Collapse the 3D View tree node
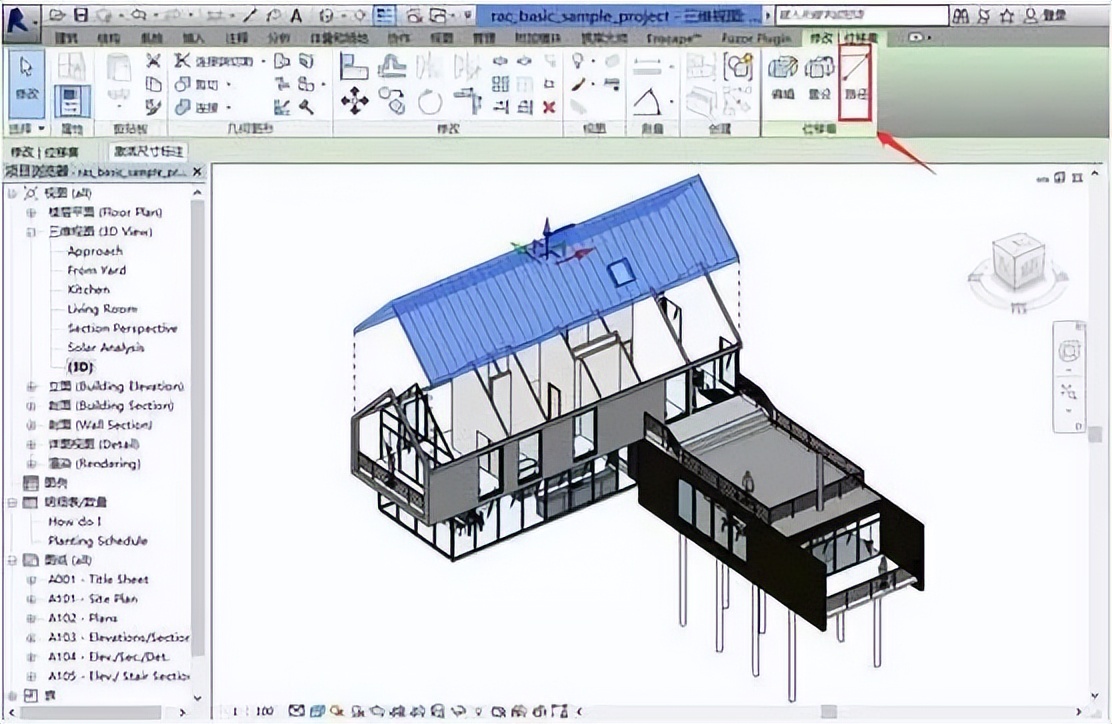This screenshot has height=724, width=1112. pyautogui.click(x=31, y=231)
